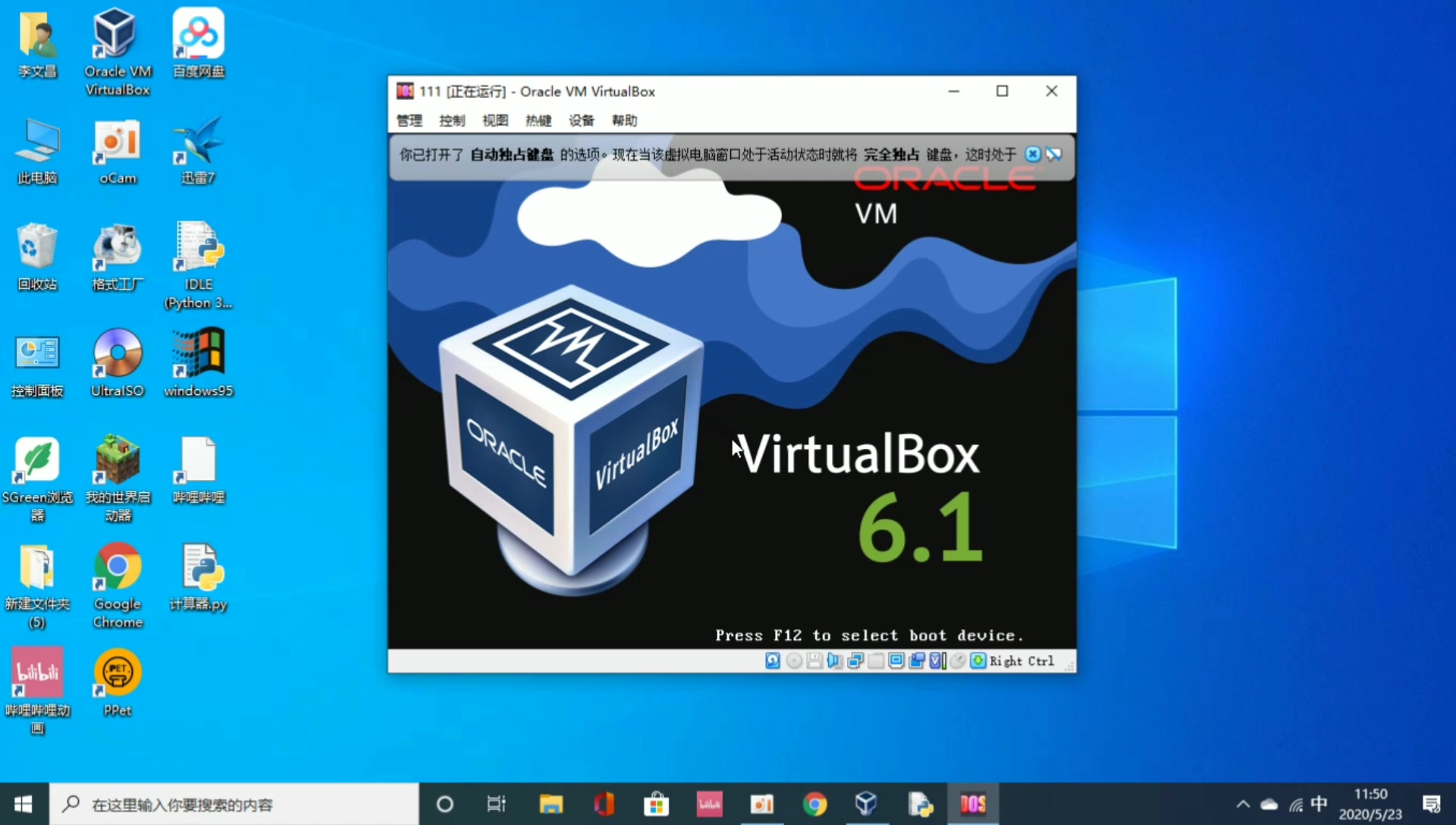The height and width of the screenshot is (825, 1456).
Task: Click the hard disk activity status icon
Action: [x=772, y=661]
